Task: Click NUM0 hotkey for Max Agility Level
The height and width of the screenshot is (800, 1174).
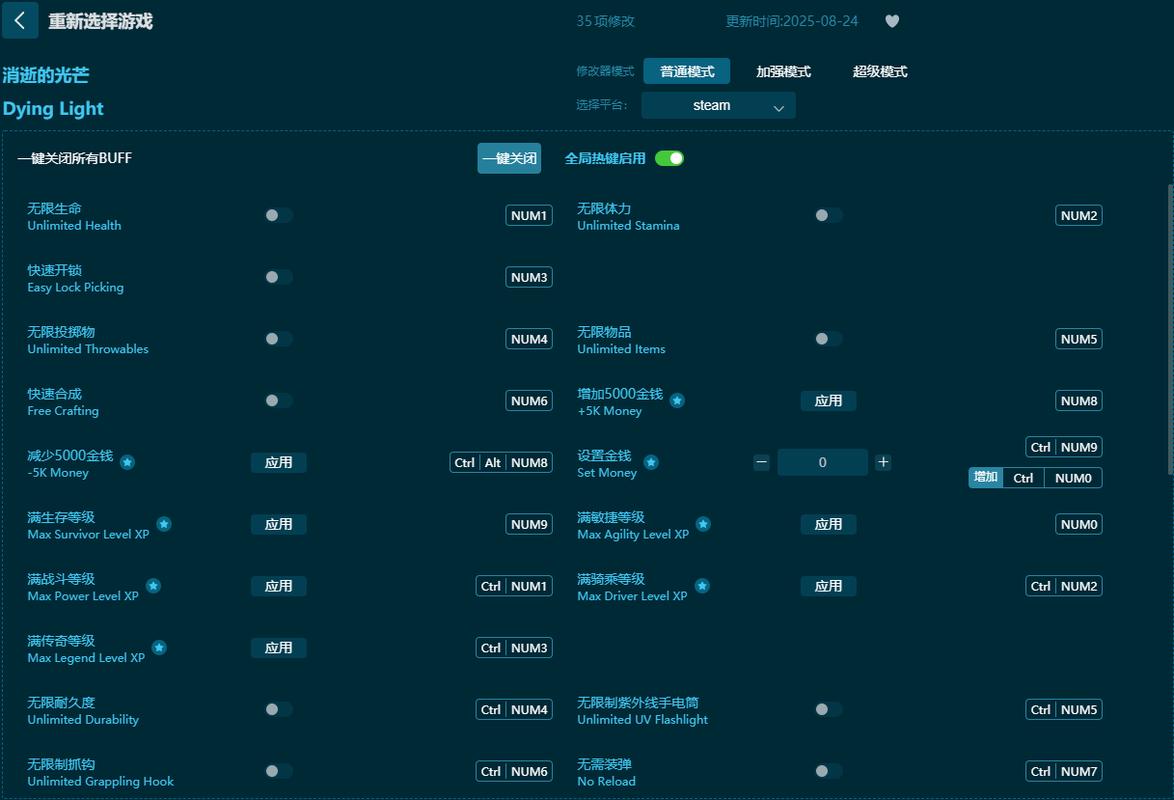Action: click(1078, 524)
